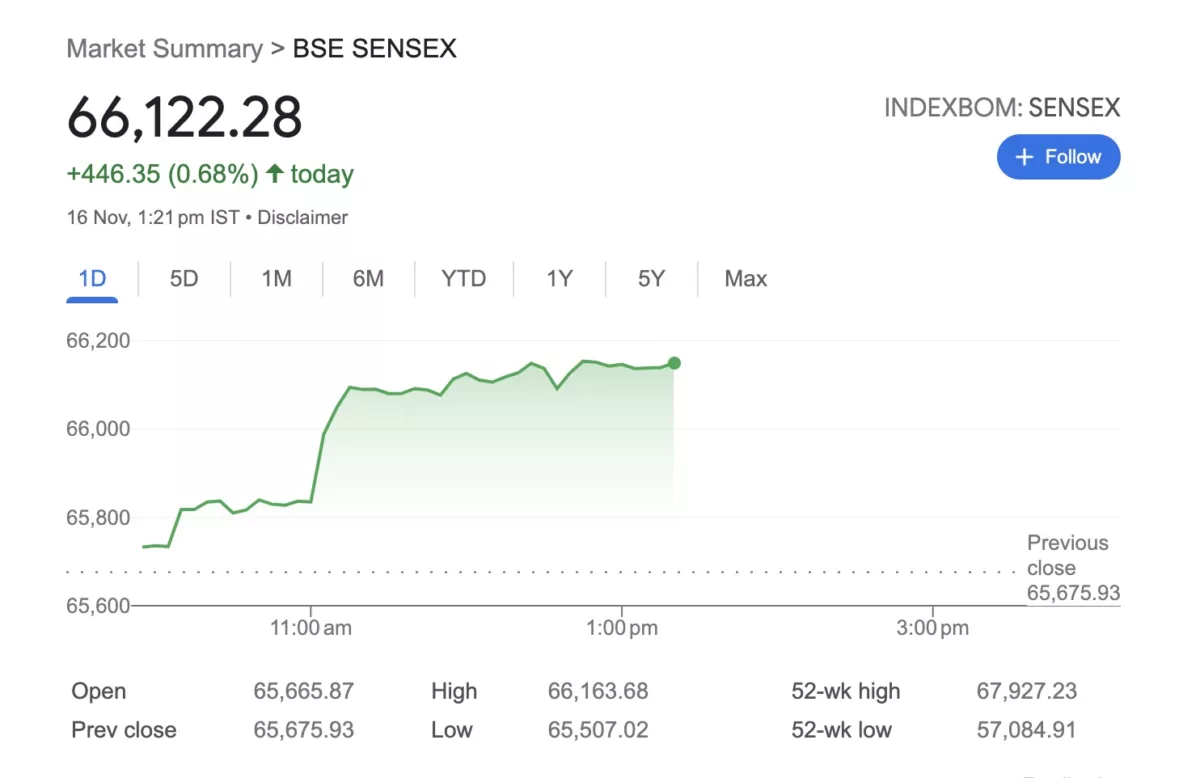Viewport: 1200px width, 778px height.
Task: Click the 66,122.28 index value
Action: pyautogui.click(x=184, y=118)
